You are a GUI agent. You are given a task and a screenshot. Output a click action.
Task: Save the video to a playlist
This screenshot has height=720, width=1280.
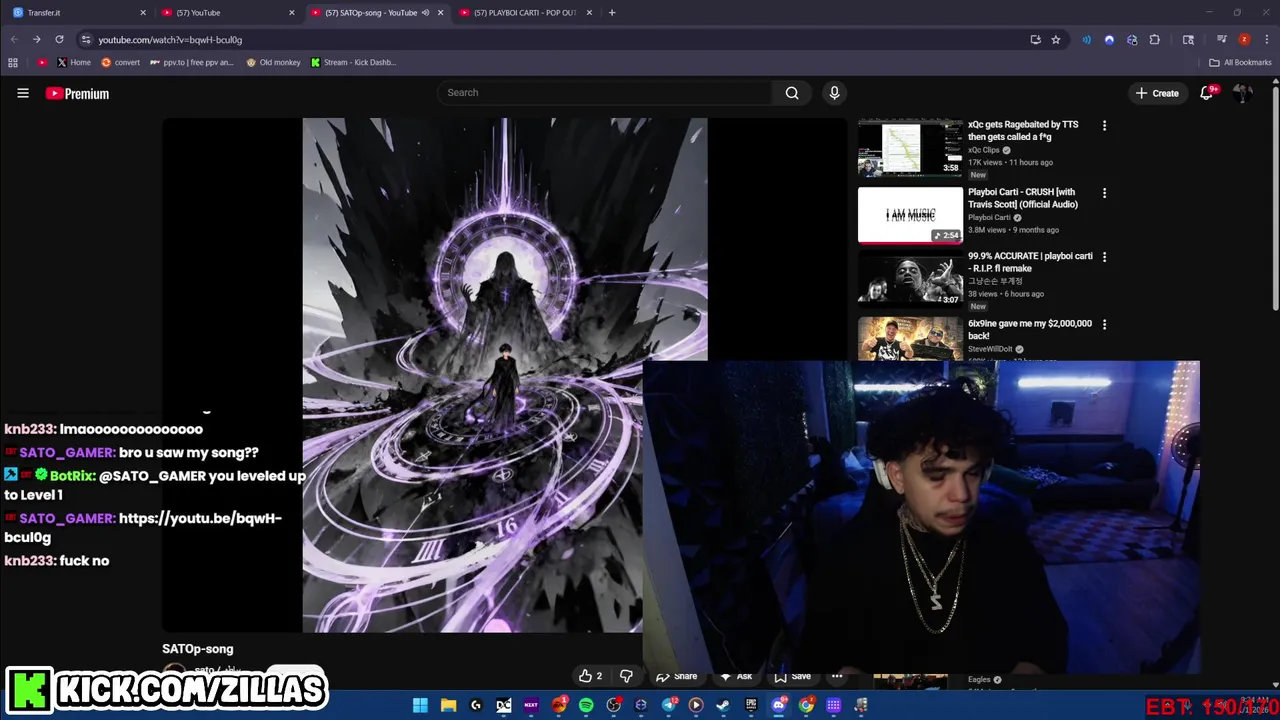click(x=791, y=676)
